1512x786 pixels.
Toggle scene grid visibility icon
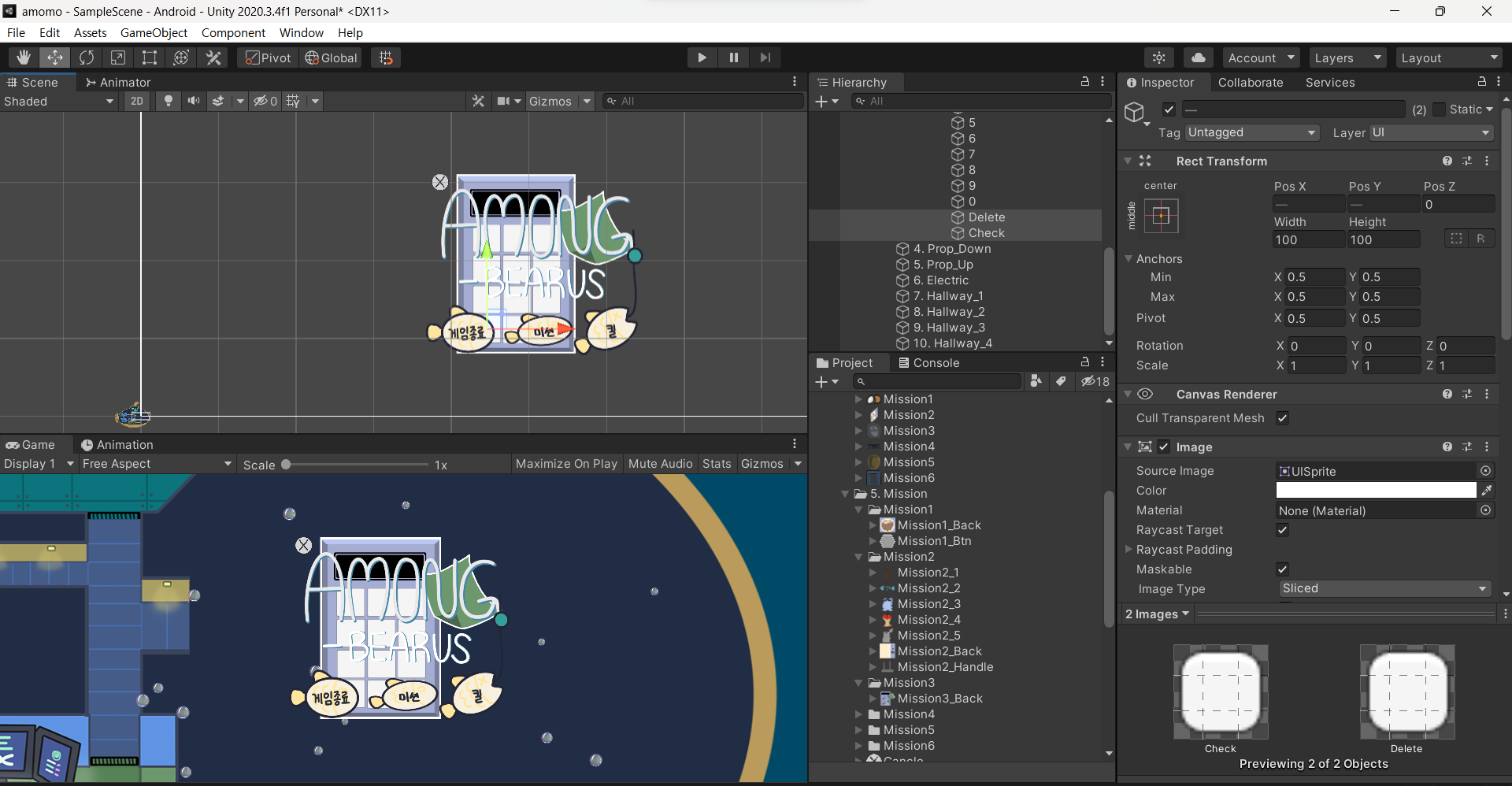[293, 101]
